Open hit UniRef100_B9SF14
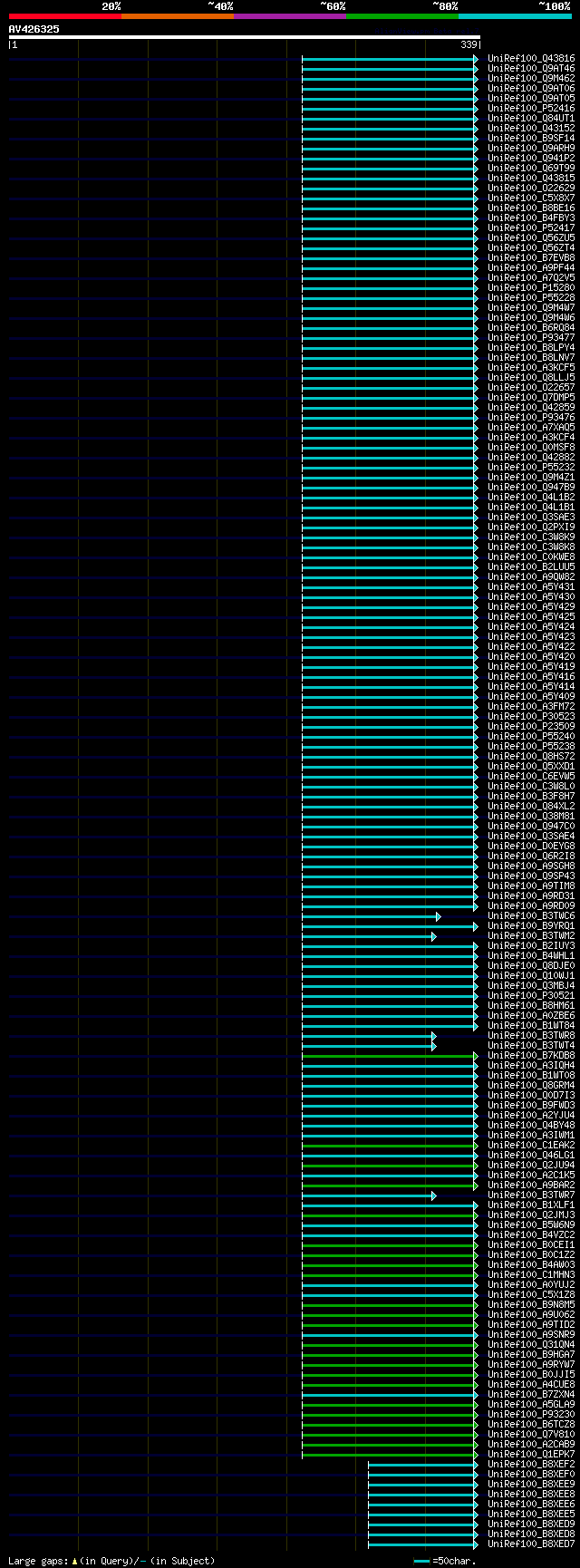The image size is (580, 1568). [531, 138]
